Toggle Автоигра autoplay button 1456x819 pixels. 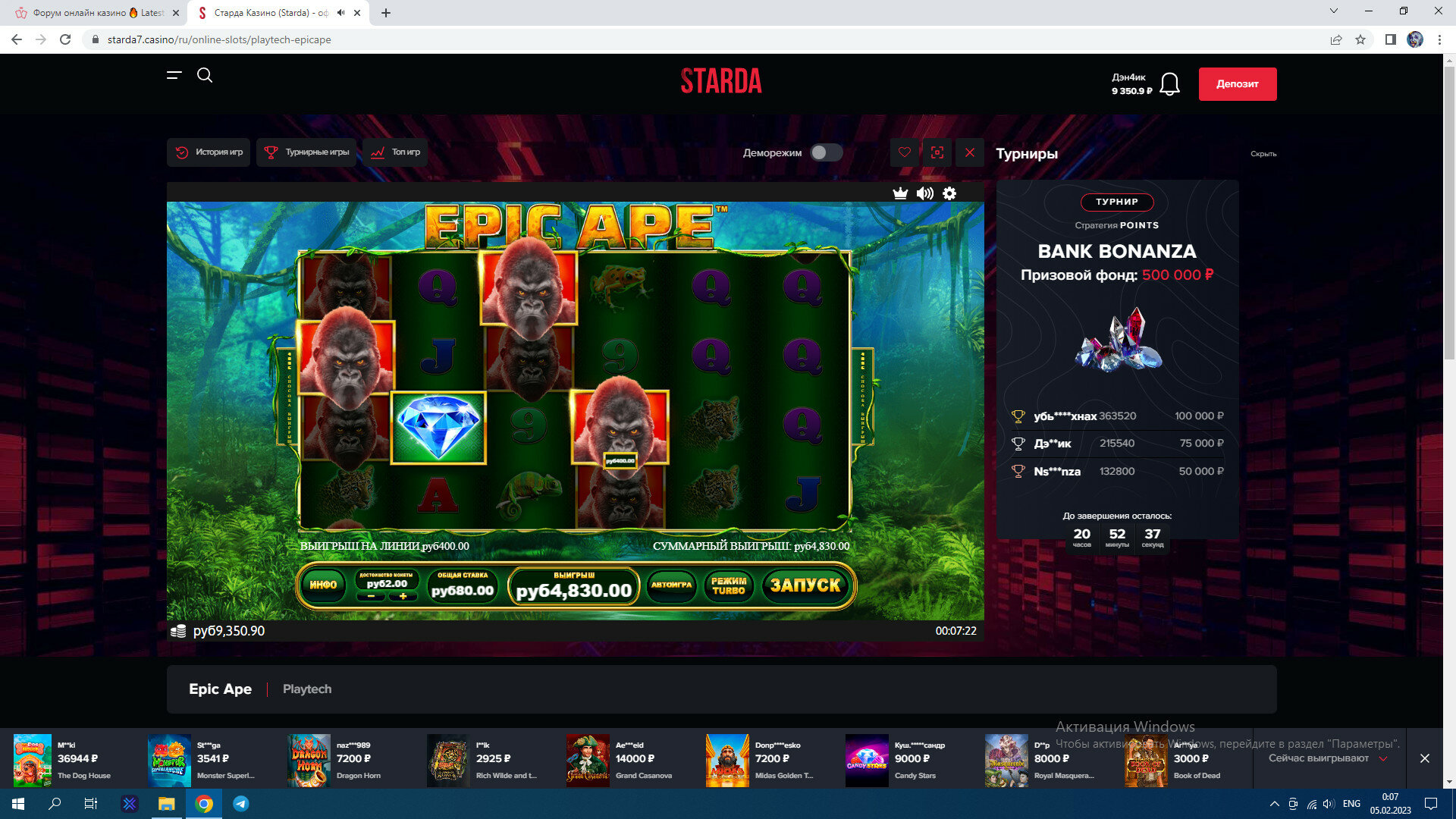[x=671, y=585]
